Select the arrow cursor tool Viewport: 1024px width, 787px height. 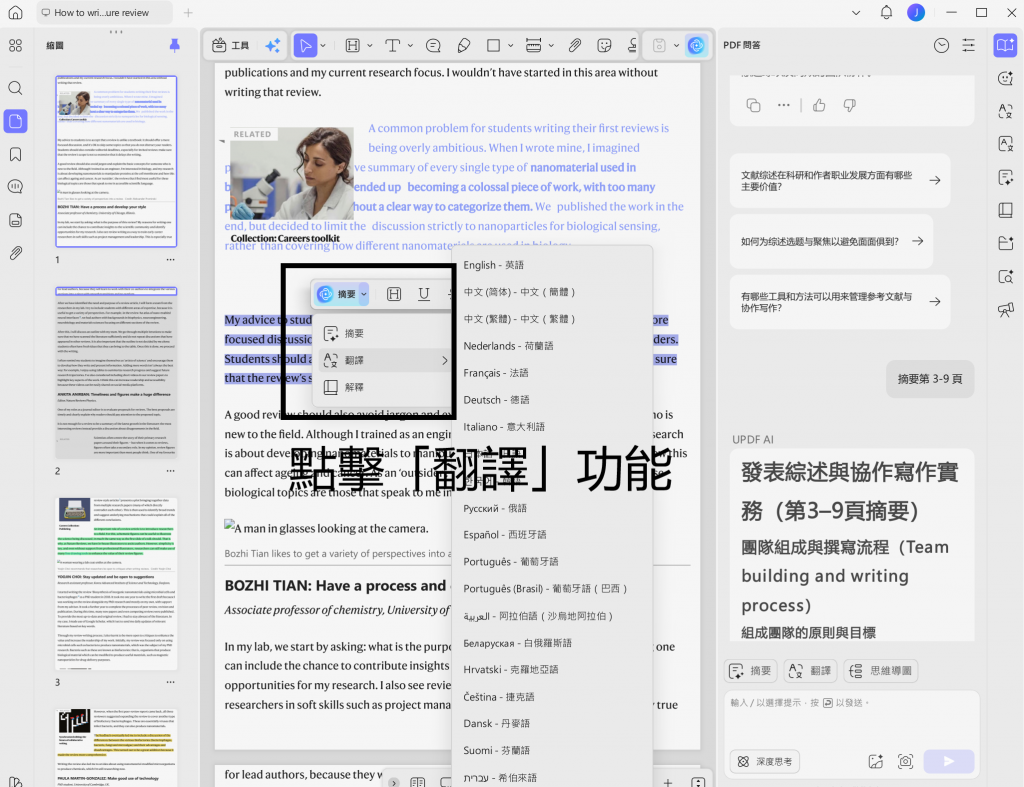pyautogui.click(x=304, y=45)
